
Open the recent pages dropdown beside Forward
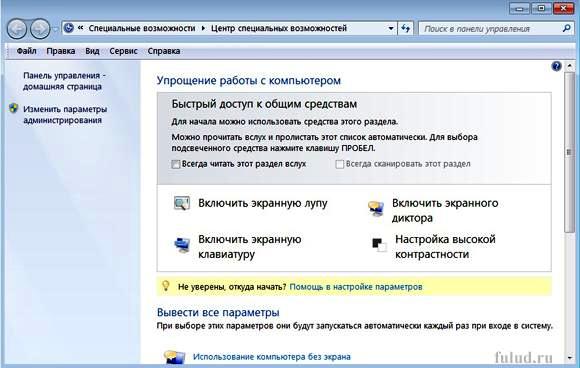tap(55, 29)
